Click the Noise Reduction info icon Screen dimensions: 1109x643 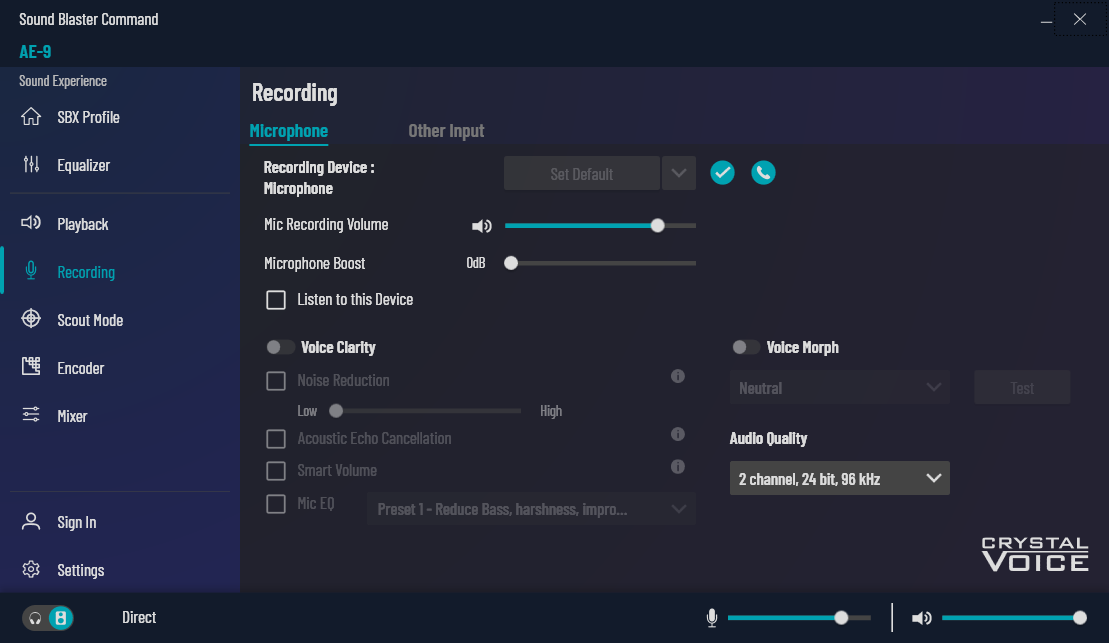click(677, 377)
